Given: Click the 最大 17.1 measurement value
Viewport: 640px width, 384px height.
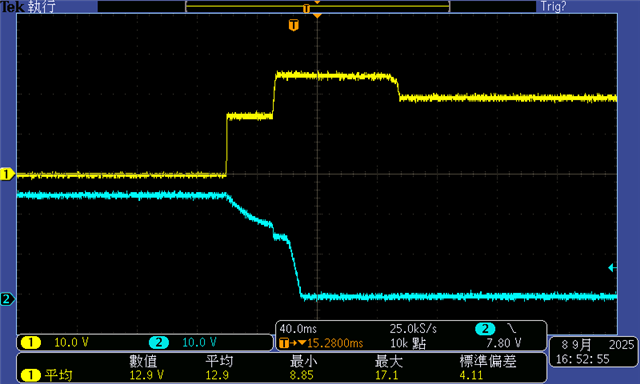Looking at the screenshot, I should (x=387, y=375).
